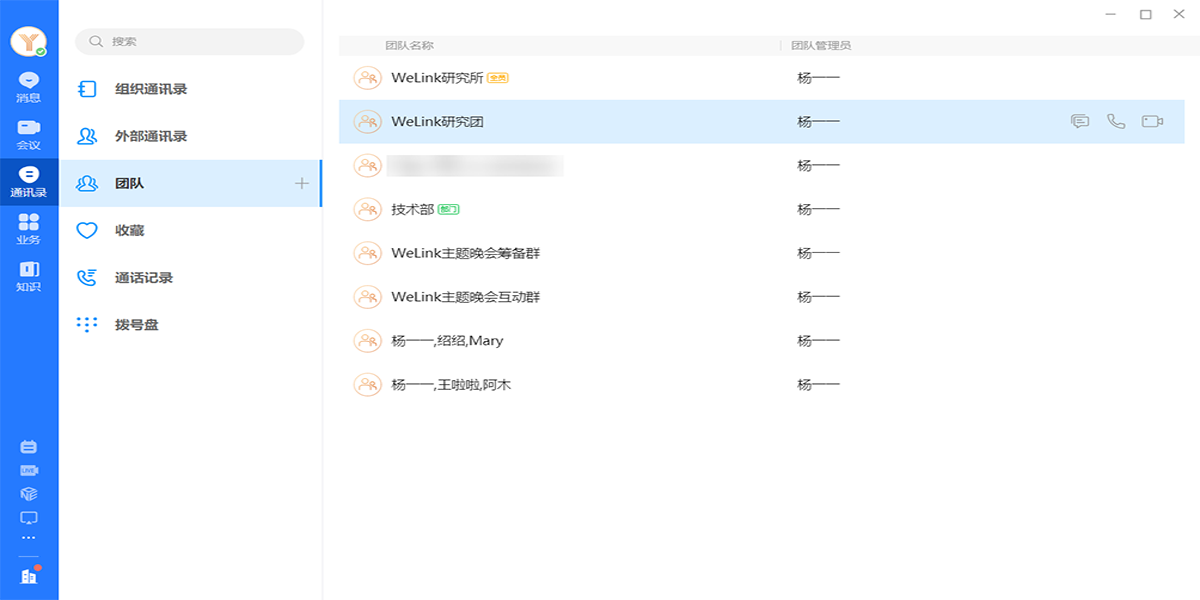Open the WeLink主题晚会筹备群 team
This screenshot has height=600, width=1200.
[x=465, y=253]
